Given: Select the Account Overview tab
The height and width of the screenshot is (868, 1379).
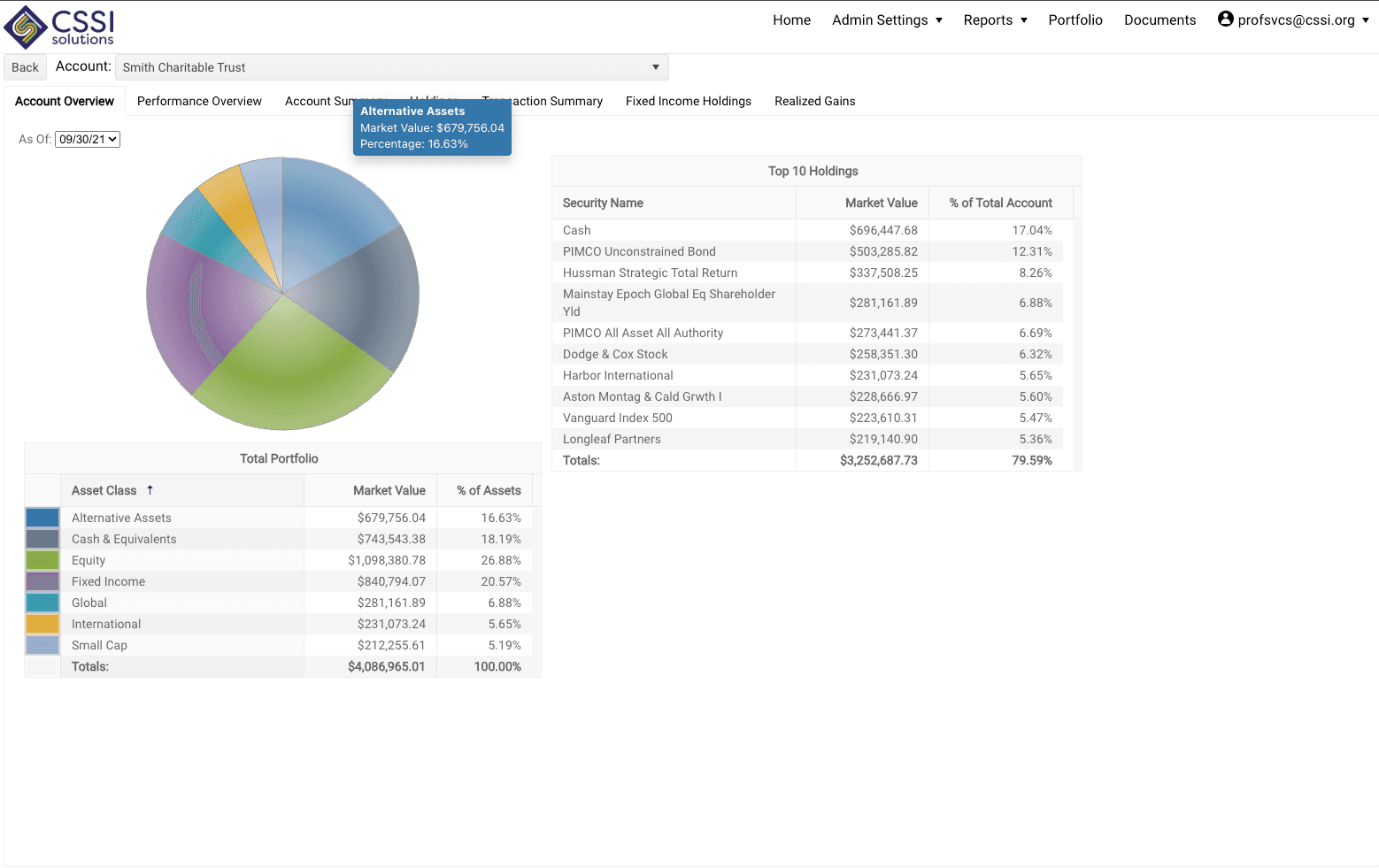Looking at the screenshot, I should 65,101.
